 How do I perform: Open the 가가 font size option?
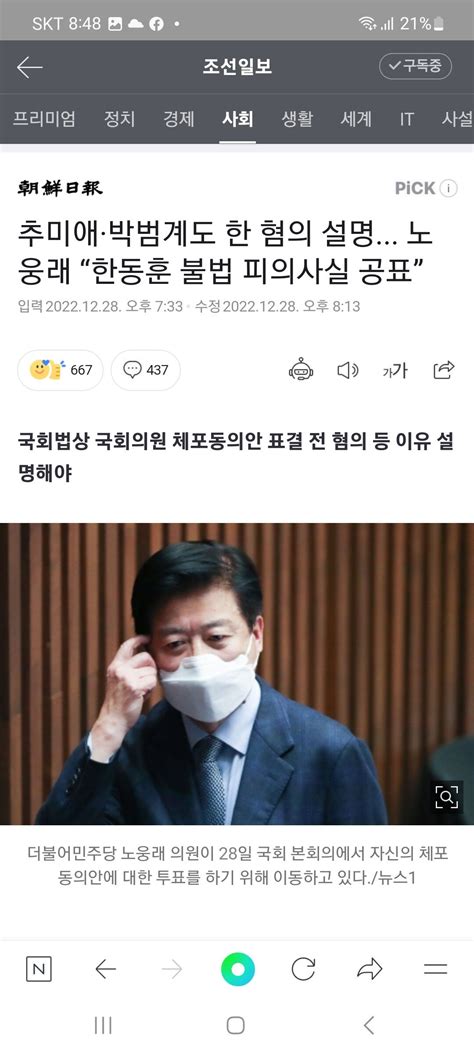click(395, 370)
